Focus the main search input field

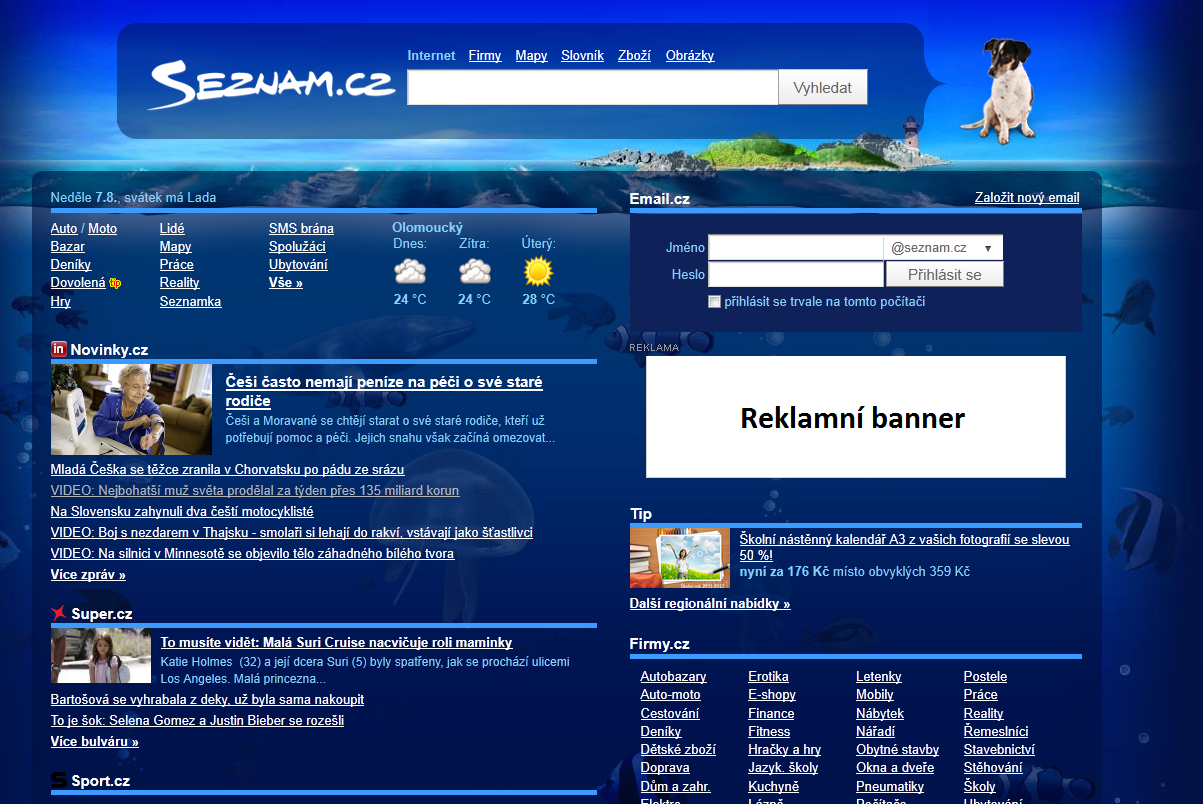592,88
